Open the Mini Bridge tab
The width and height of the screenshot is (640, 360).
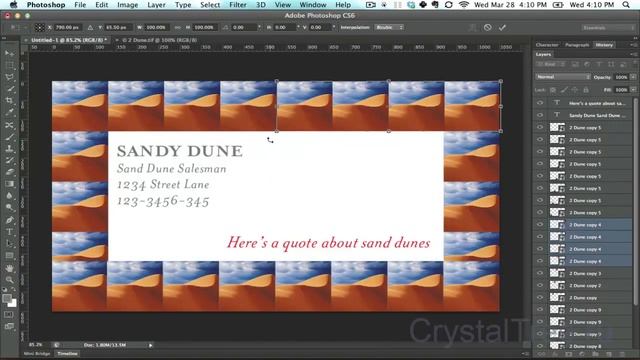(37, 354)
